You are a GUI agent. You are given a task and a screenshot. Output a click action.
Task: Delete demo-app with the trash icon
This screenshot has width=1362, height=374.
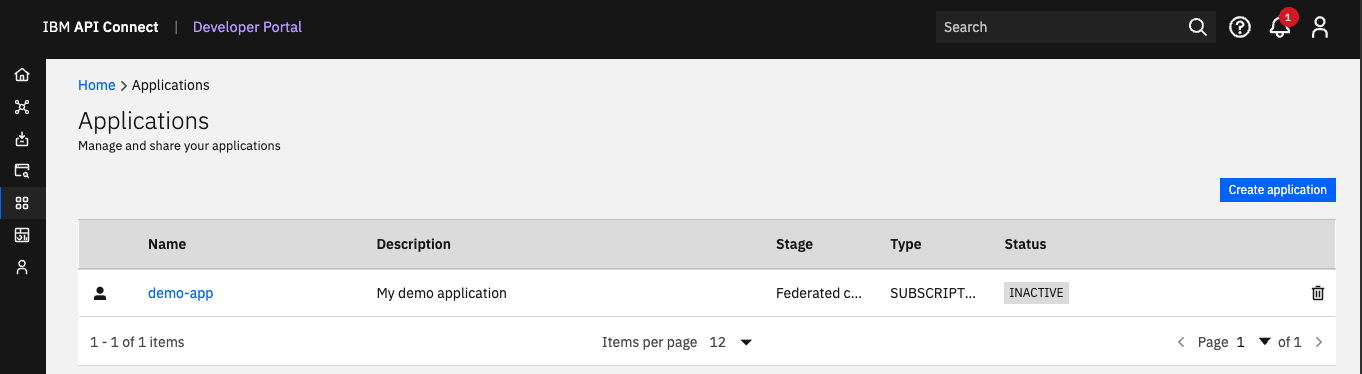click(1318, 293)
